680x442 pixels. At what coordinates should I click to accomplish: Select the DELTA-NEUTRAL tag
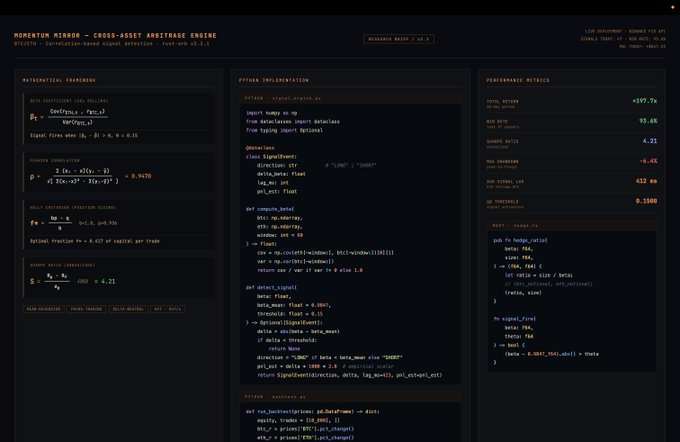click(x=128, y=309)
